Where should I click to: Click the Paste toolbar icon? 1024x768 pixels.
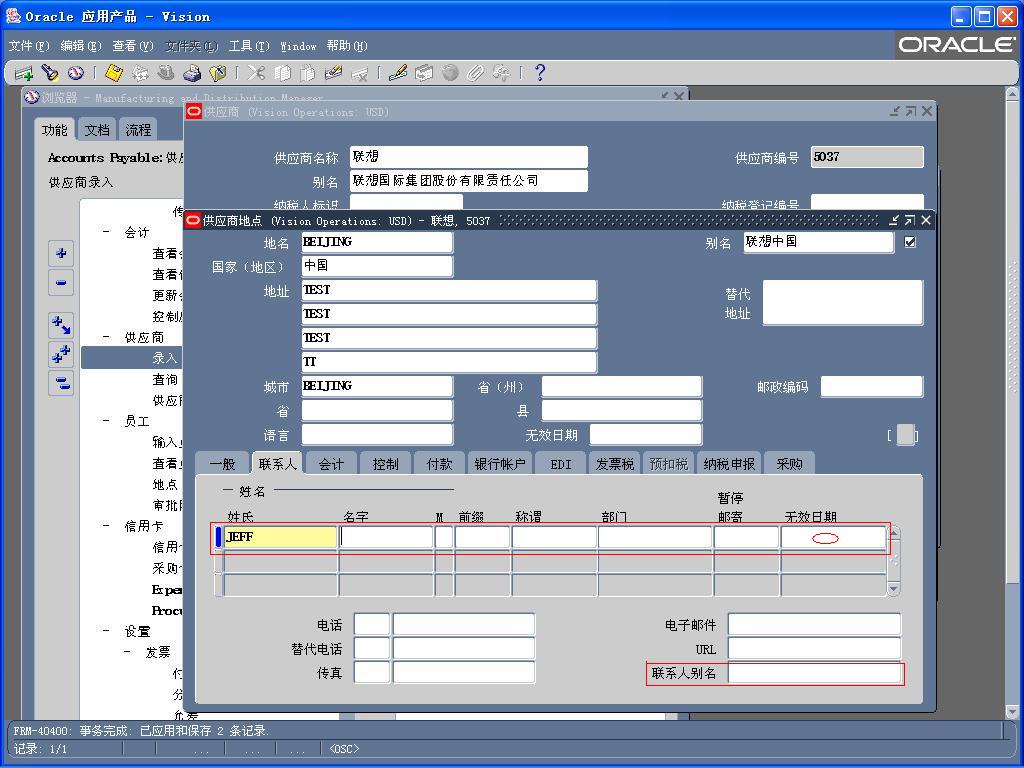coord(308,73)
